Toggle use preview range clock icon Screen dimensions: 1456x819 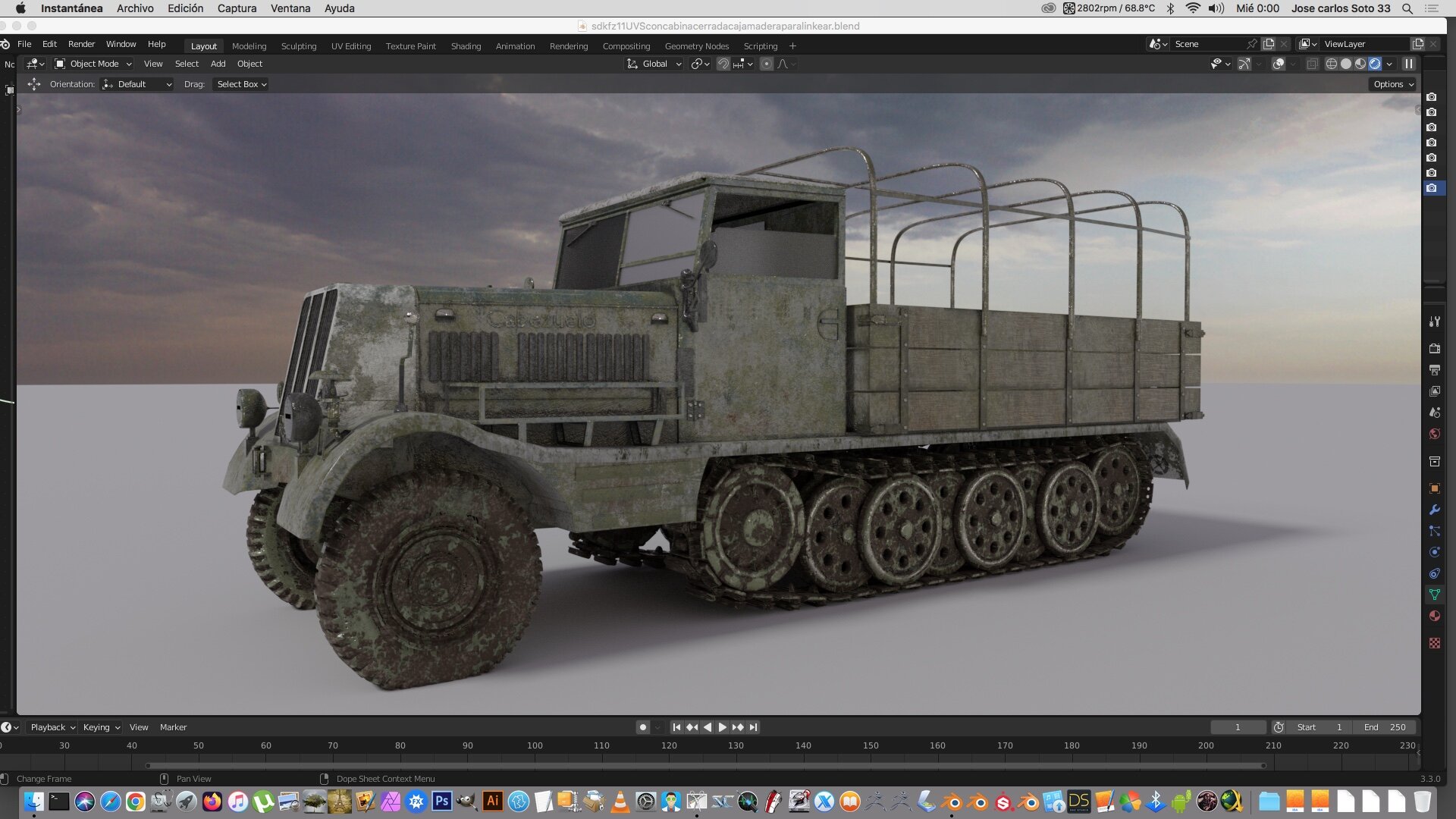coord(1279,727)
